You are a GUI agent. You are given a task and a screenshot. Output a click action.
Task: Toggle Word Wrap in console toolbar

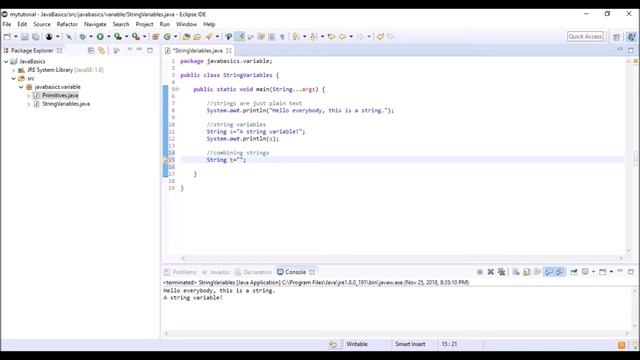[538, 272]
